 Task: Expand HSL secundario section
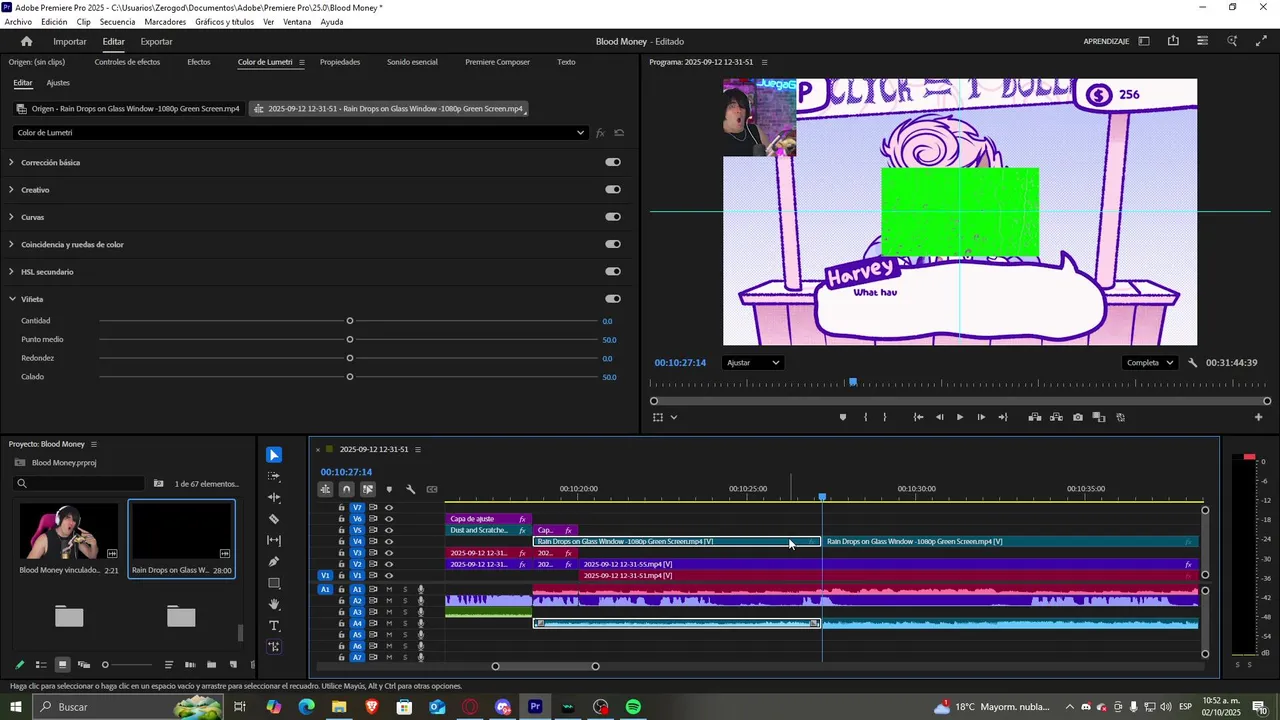tap(11, 272)
